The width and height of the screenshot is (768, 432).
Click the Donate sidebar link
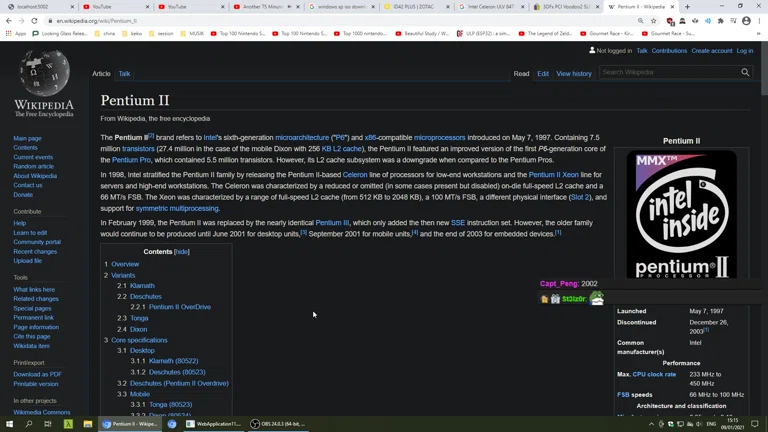pos(23,195)
